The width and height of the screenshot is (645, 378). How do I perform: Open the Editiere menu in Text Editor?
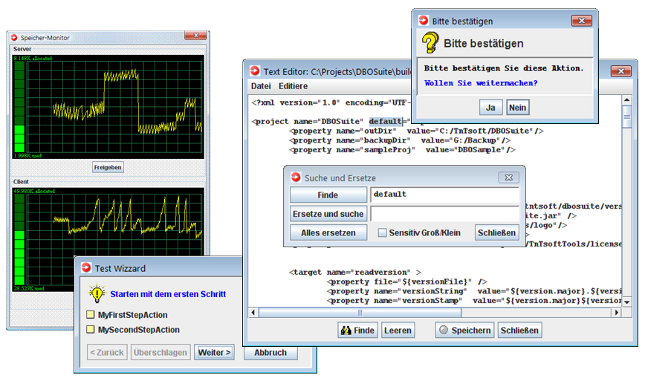tap(293, 86)
